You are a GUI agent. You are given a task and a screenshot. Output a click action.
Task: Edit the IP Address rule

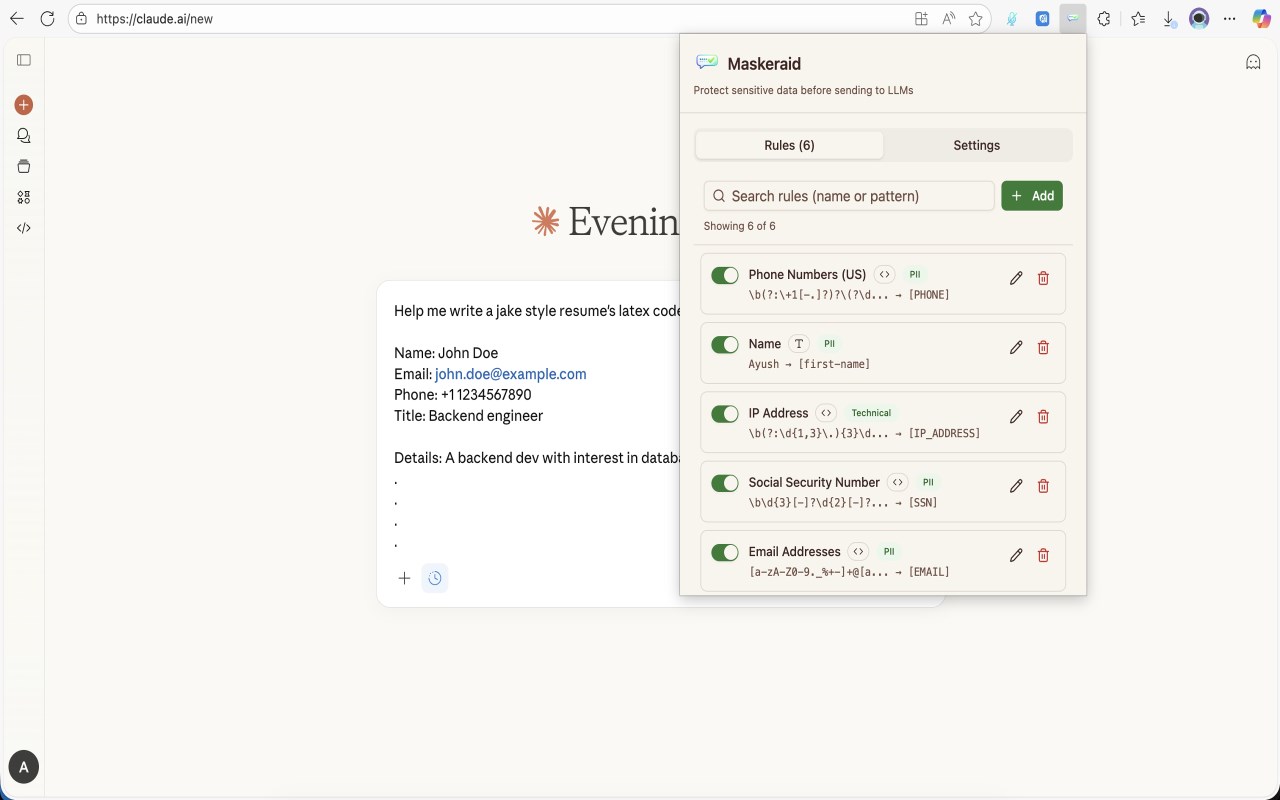click(1016, 416)
